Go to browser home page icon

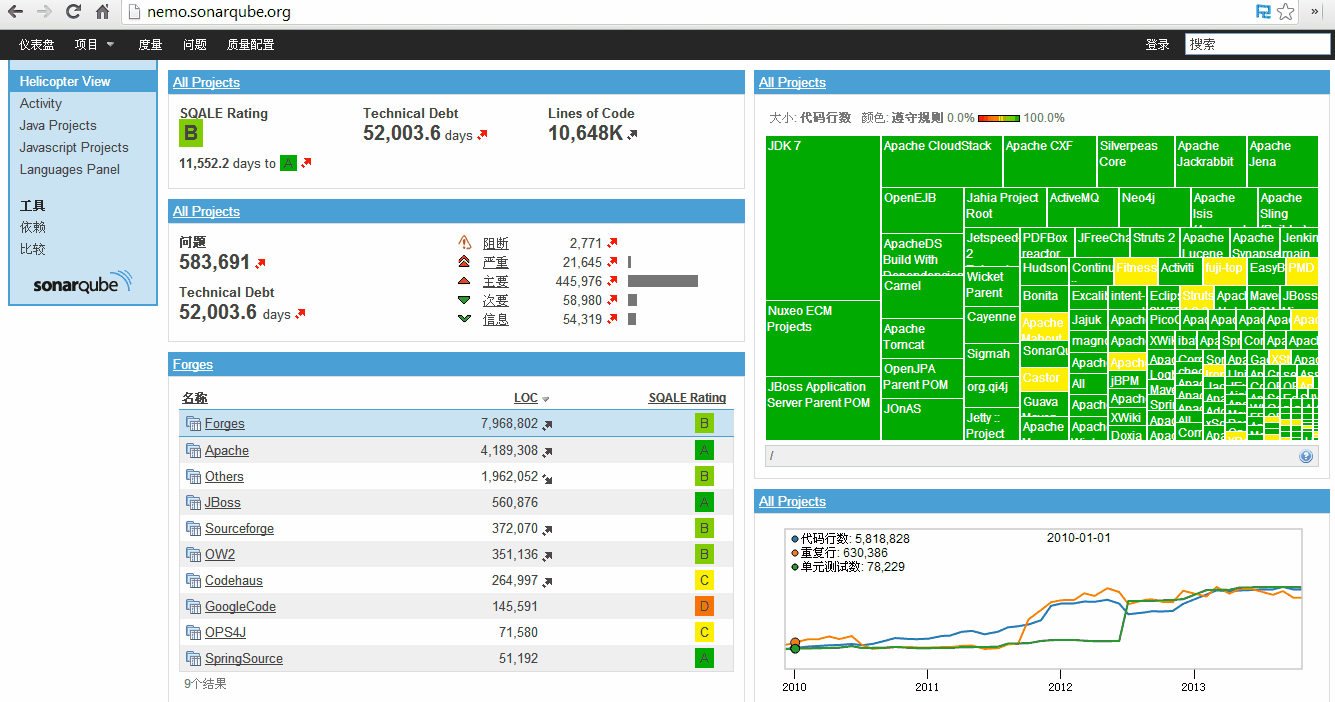pos(102,12)
